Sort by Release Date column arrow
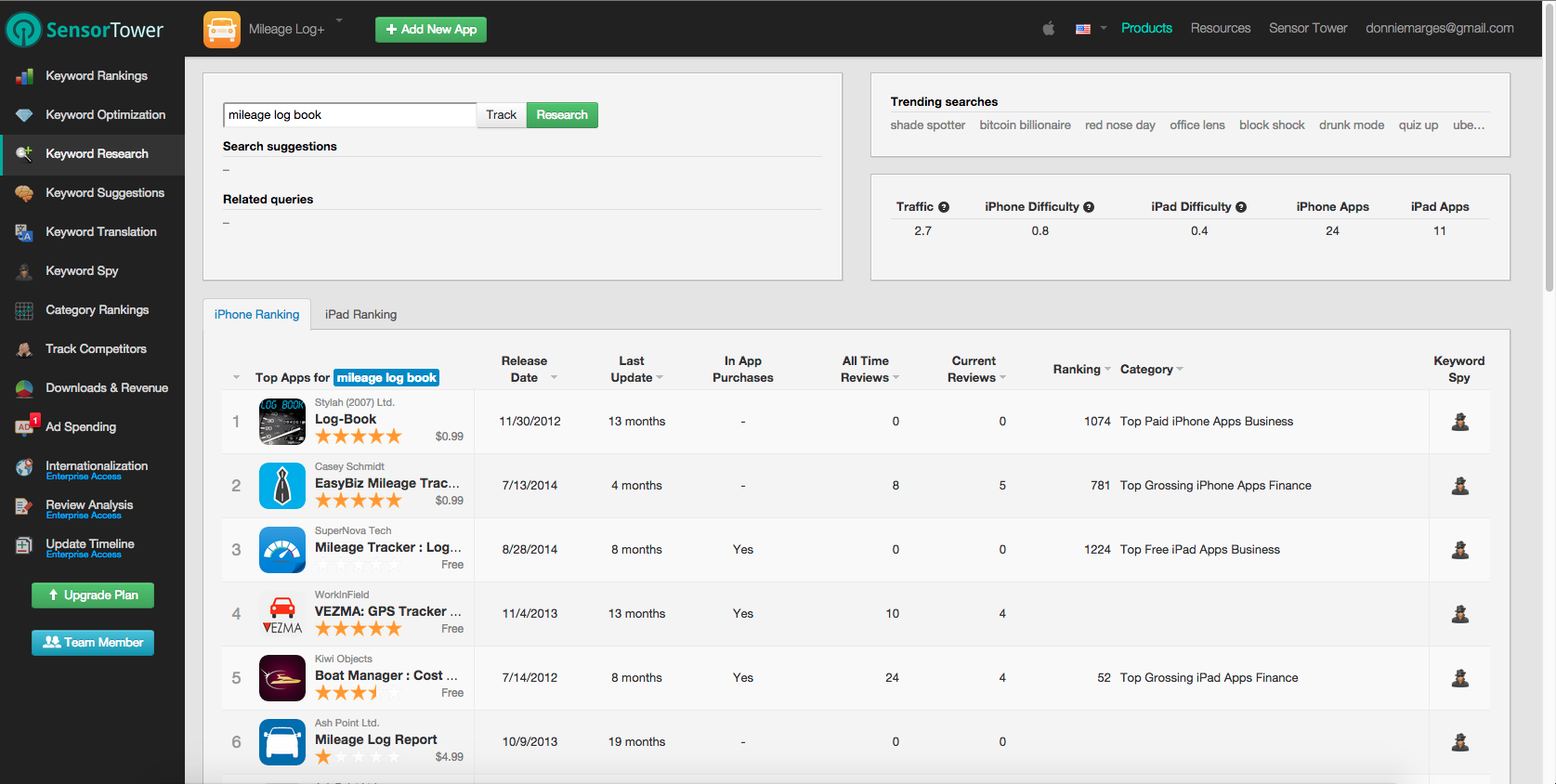 (554, 378)
